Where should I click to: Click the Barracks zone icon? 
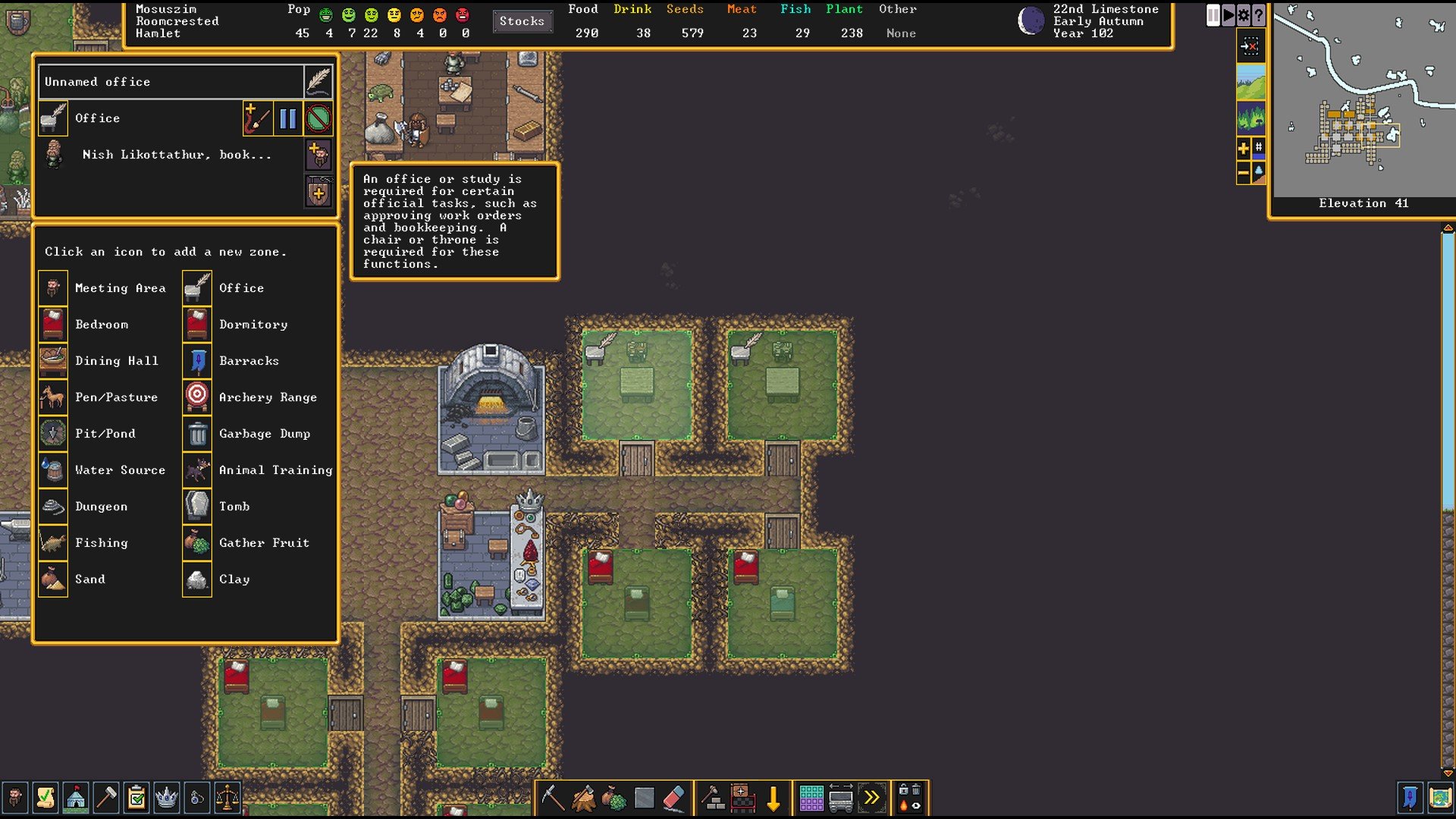click(197, 360)
